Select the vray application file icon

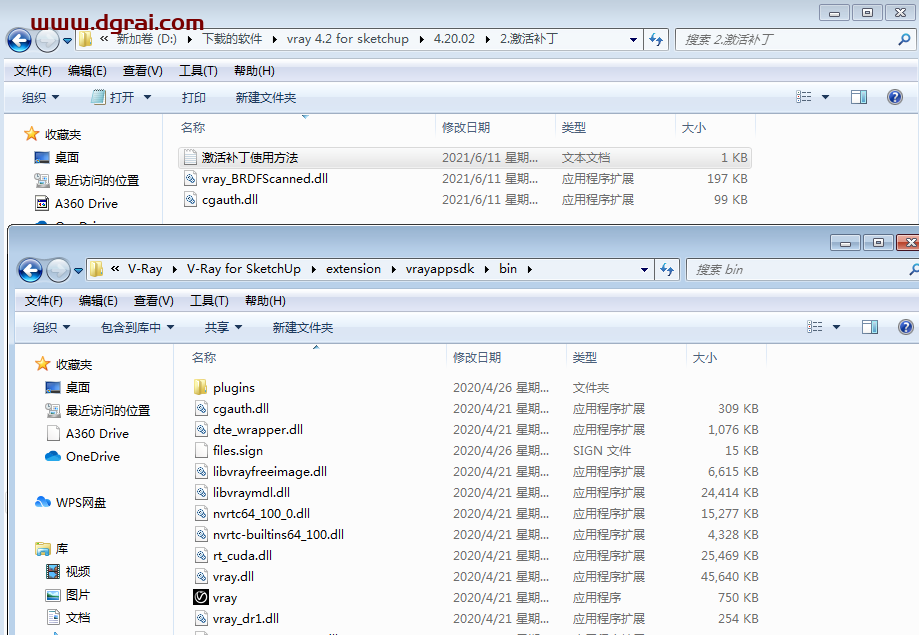click(200, 598)
